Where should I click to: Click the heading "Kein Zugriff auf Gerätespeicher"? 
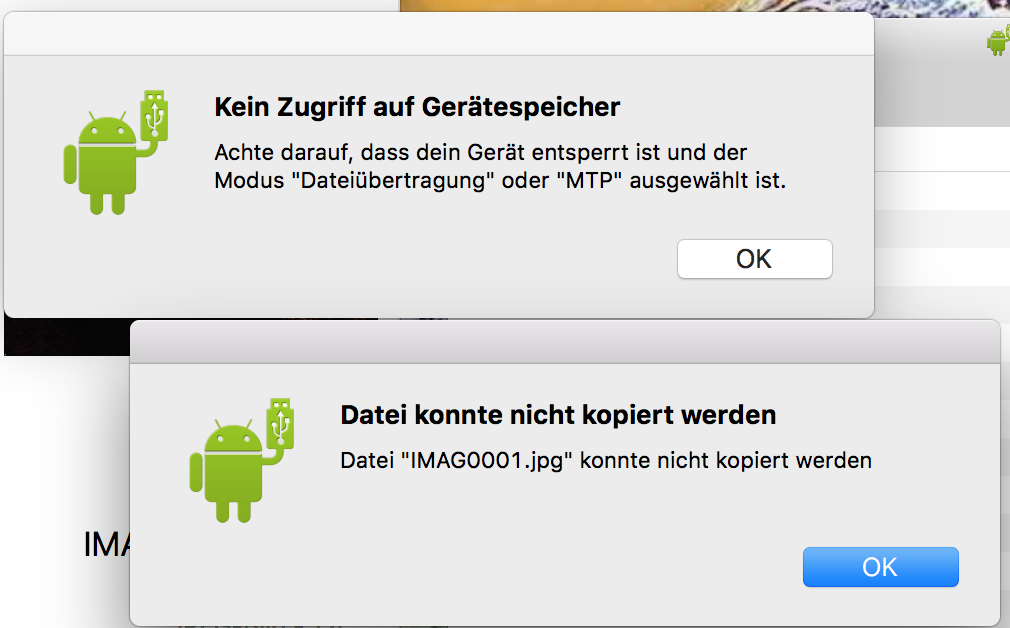[x=417, y=107]
